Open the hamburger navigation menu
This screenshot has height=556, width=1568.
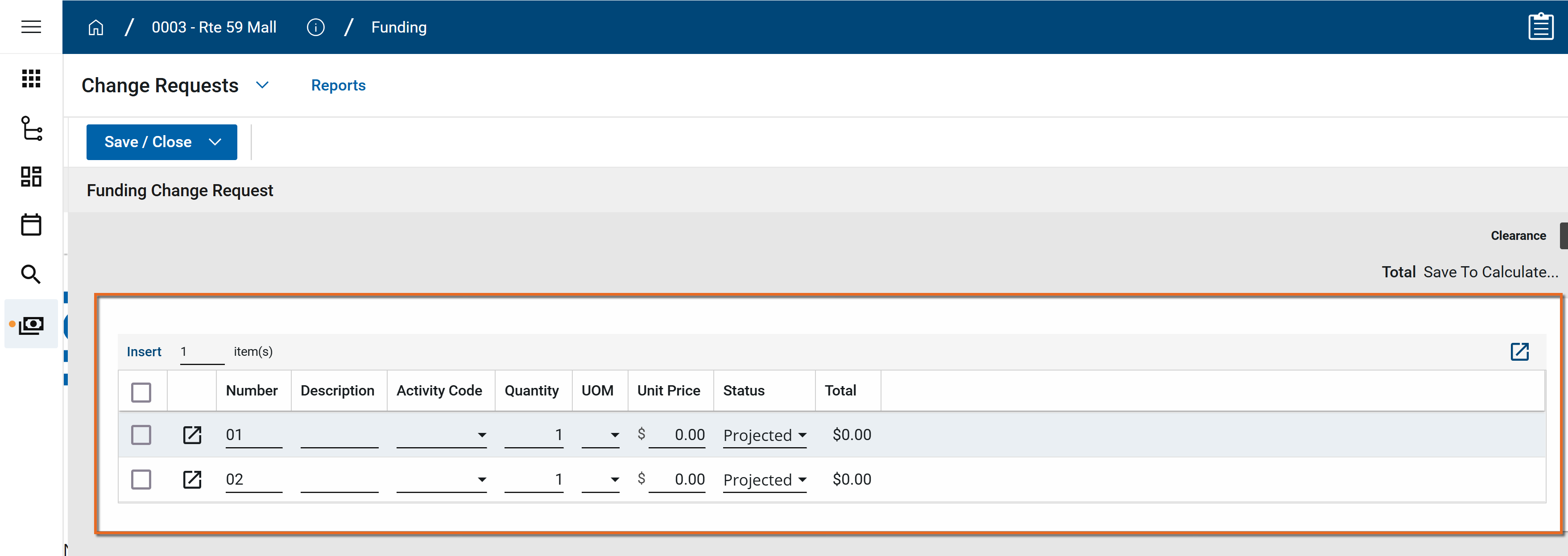coord(31,27)
